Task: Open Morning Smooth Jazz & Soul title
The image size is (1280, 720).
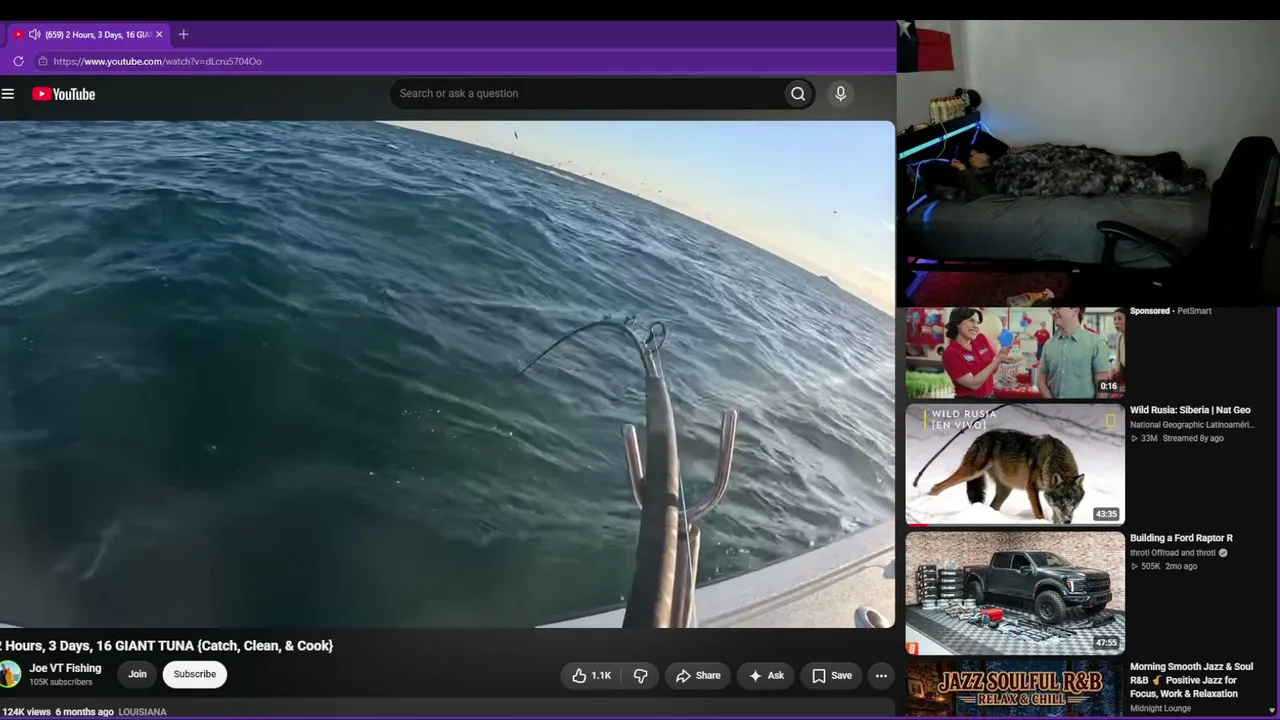Action: (1191, 680)
